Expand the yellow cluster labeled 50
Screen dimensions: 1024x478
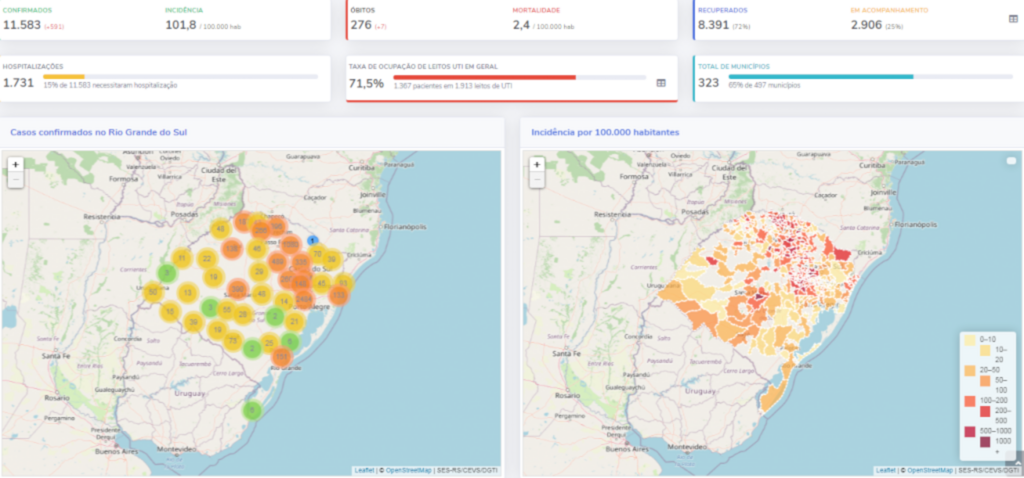(152, 292)
